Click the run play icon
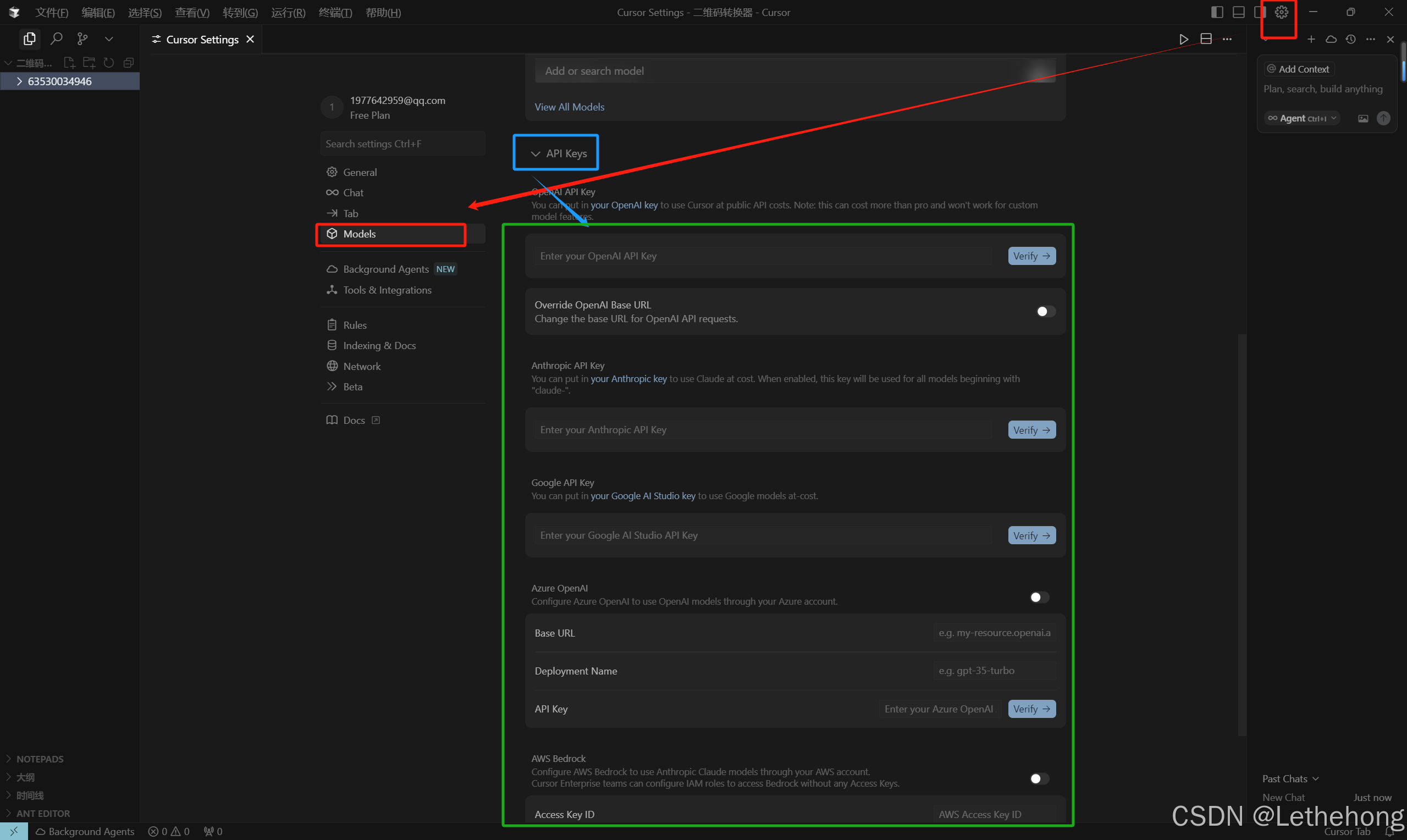The width and height of the screenshot is (1407, 840). 1183,39
